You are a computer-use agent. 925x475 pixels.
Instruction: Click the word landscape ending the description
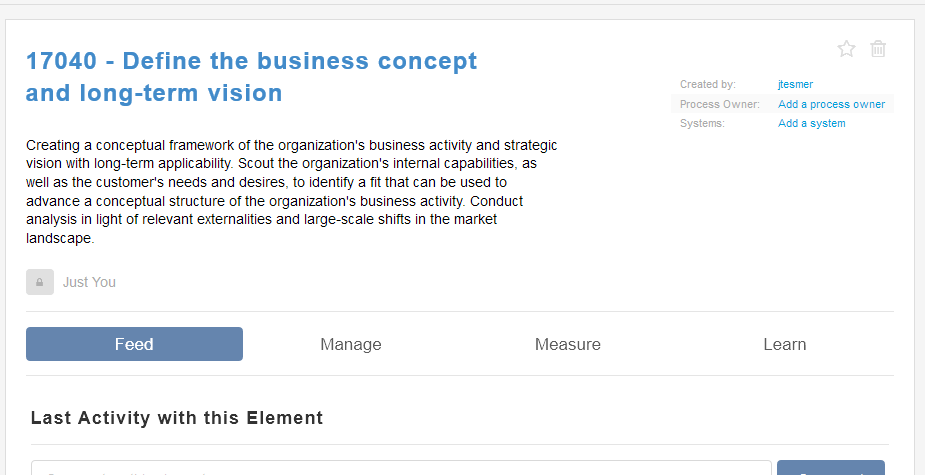(60, 238)
